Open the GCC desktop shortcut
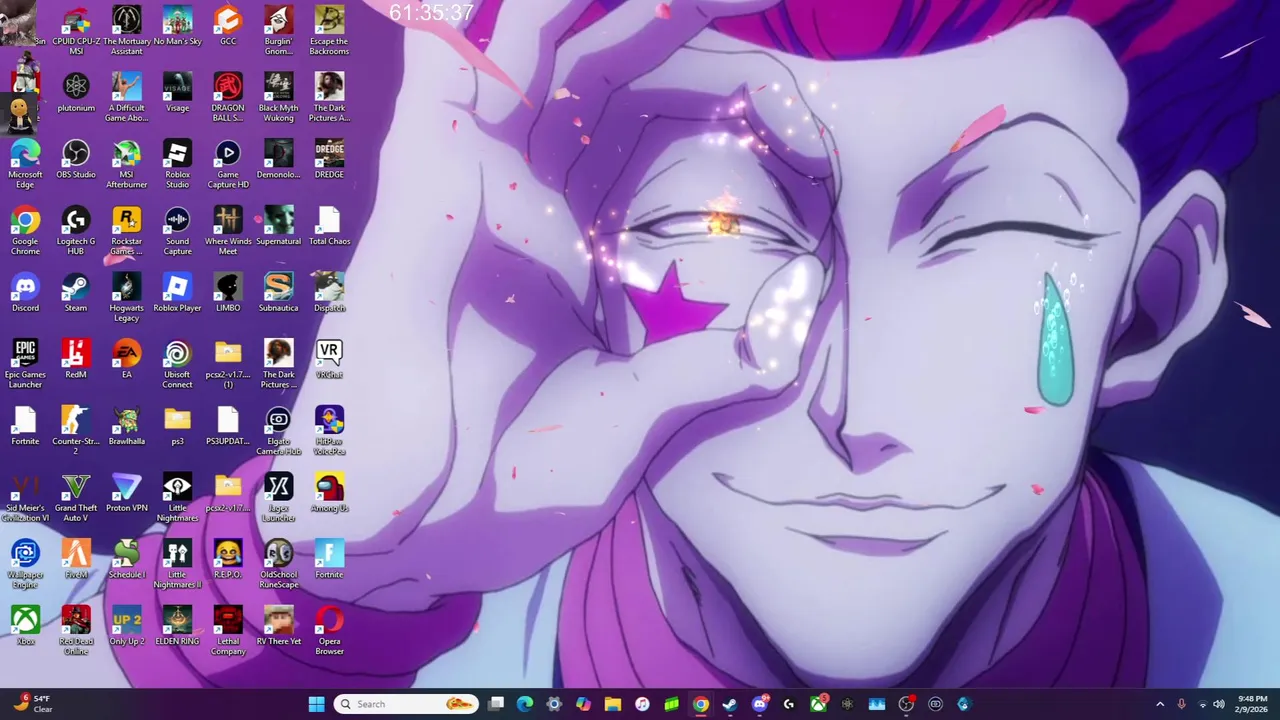 tap(228, 26)
